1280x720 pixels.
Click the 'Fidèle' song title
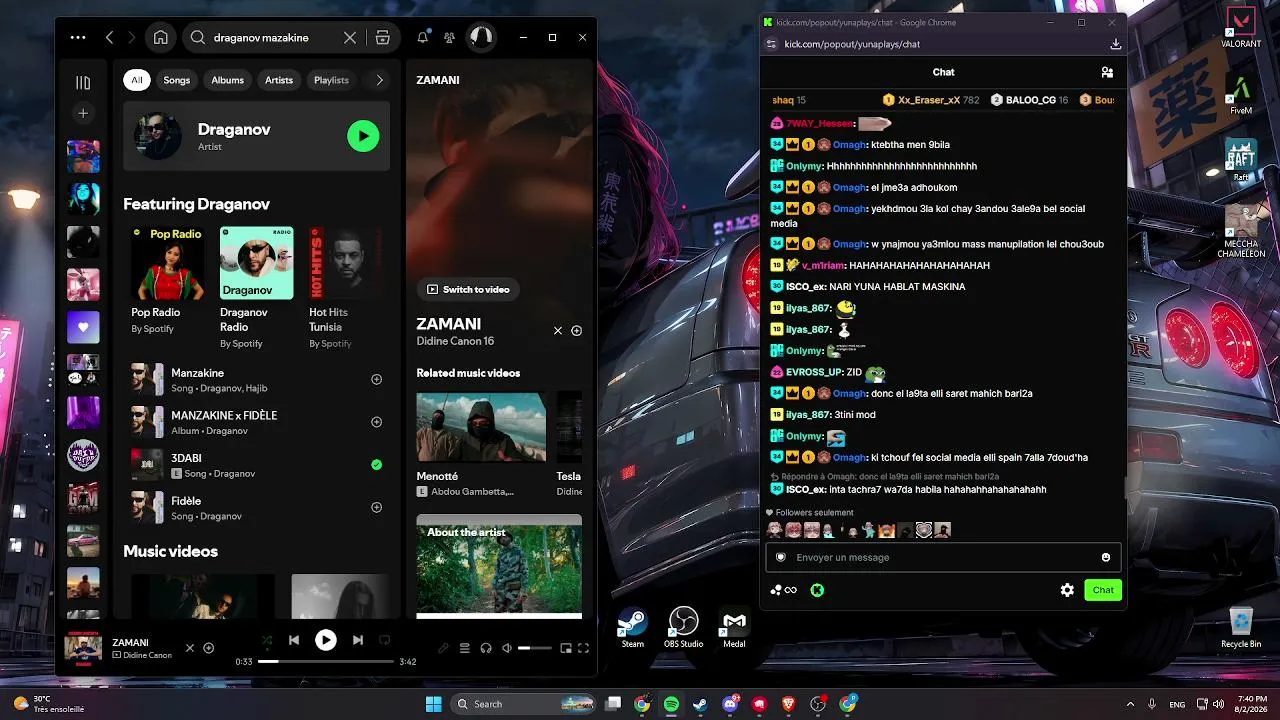(x=186, y=501)
